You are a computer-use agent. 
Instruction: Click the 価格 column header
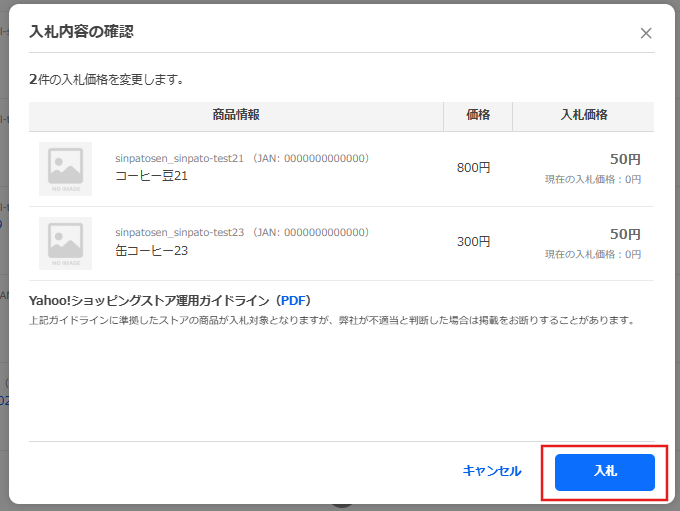tap(478, 115)
